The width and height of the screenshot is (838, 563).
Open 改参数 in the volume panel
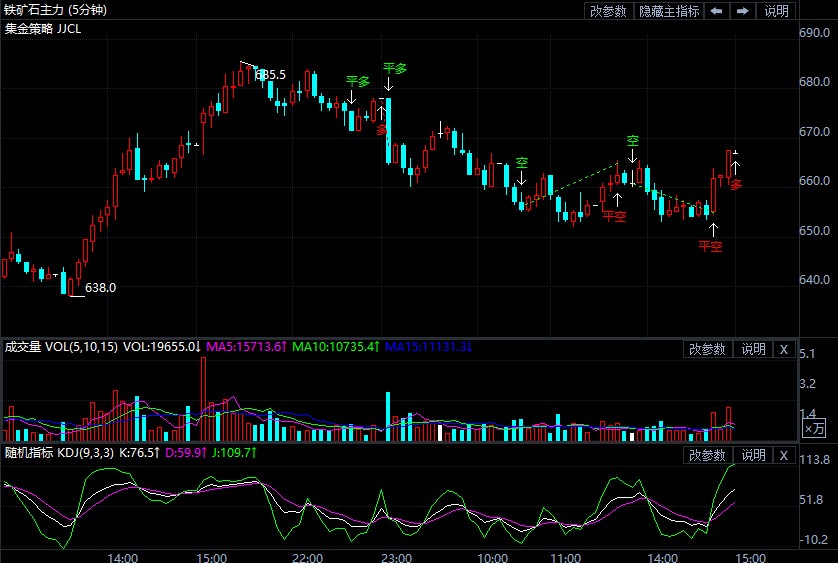(x=708, y=349)
